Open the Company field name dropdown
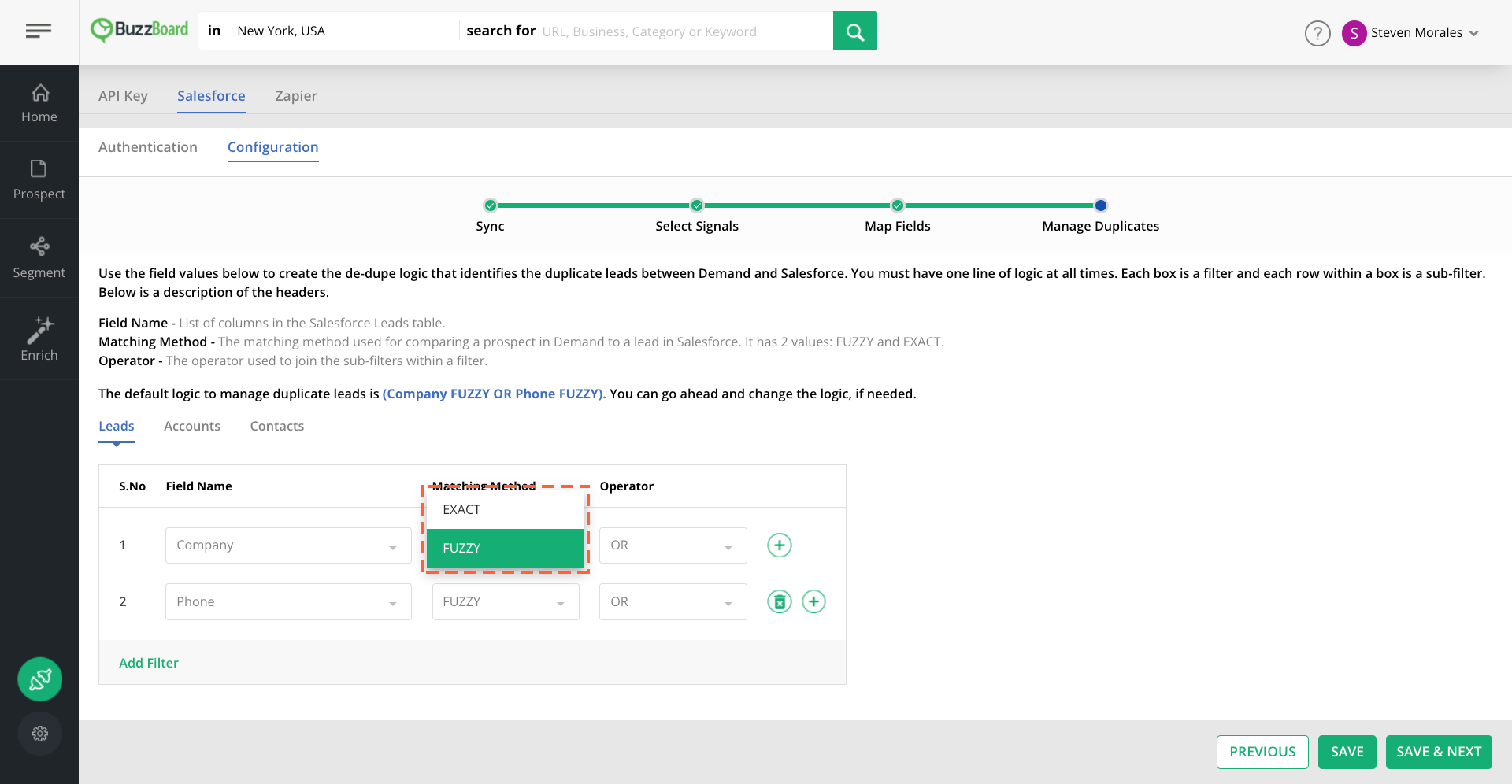1512x784 pixels. tap(288, 545)
